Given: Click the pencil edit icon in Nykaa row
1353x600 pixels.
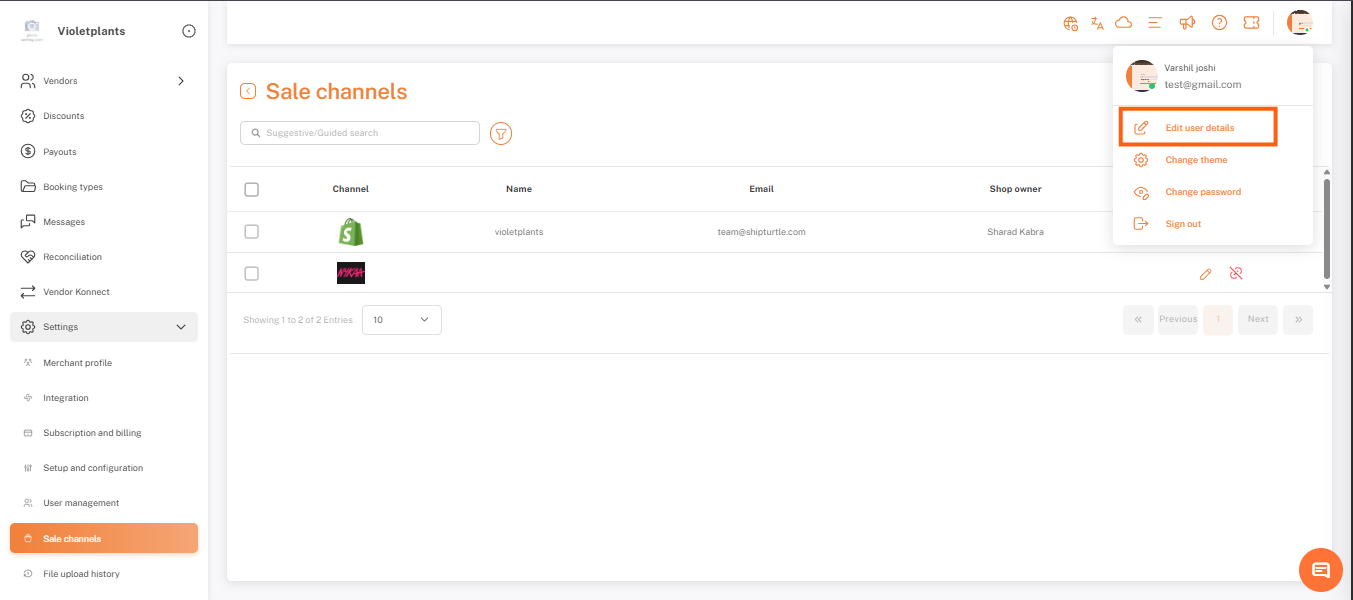Looking at the screenshot, I should click(x=1206, y=273).
